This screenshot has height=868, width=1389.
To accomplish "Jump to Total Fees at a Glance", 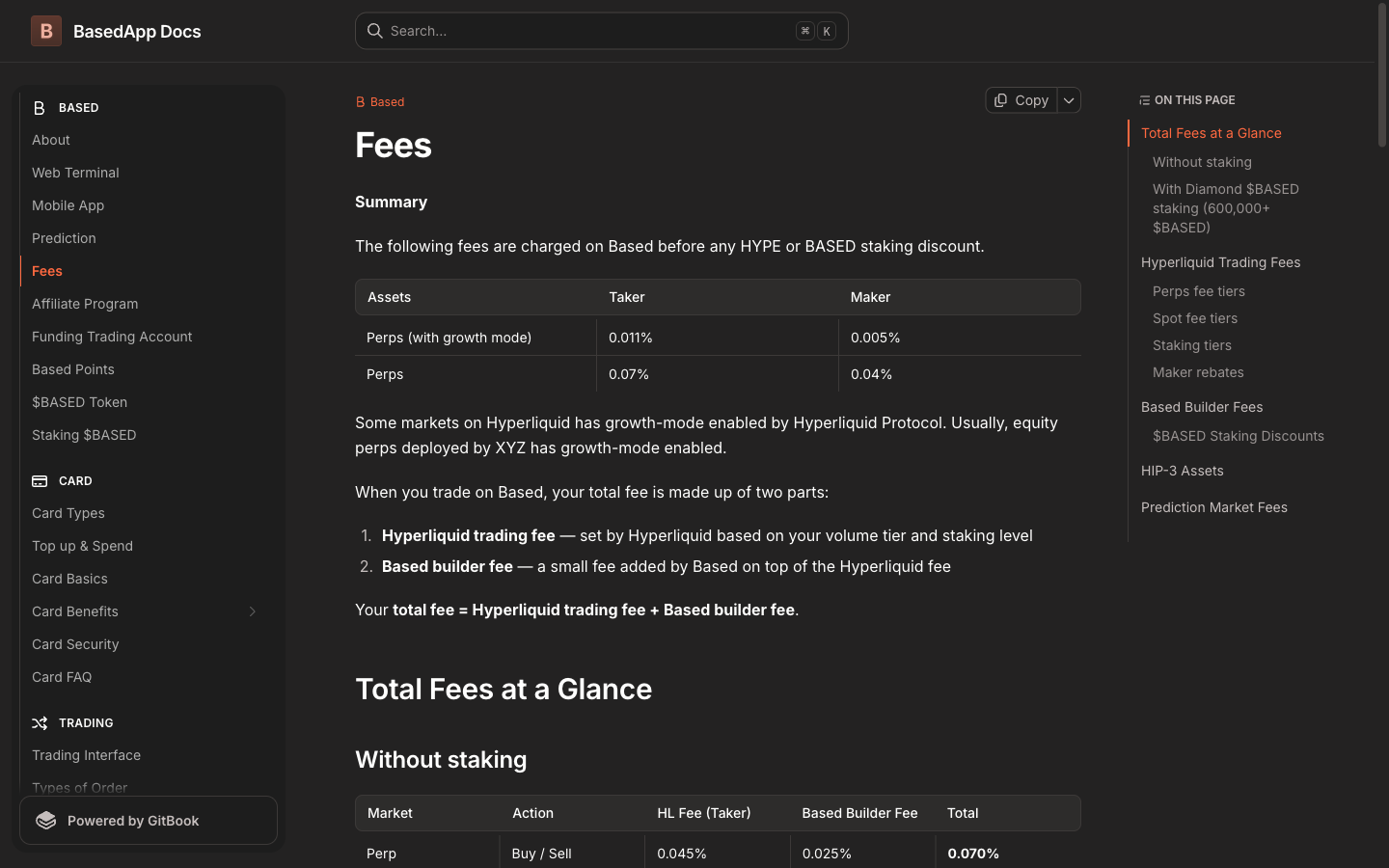I will pyautogui.click(x=1211, y=133).
